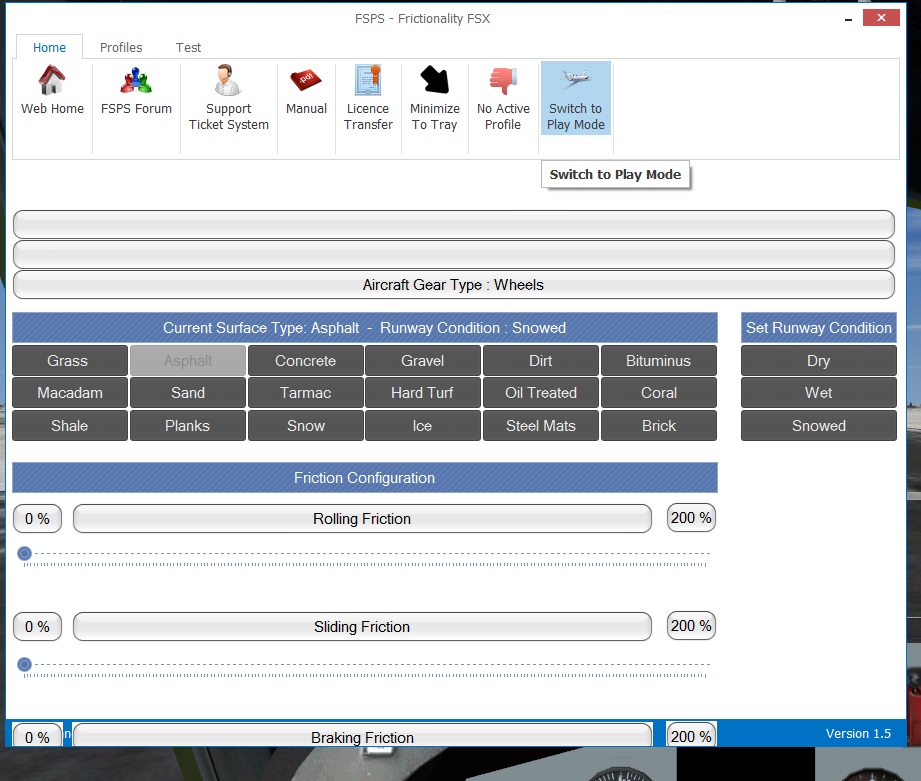Image resolution: width=921 pixels, height=781 pixels.
Task: Click the Set Runway Condition header
Action: [x=819, y=328]
